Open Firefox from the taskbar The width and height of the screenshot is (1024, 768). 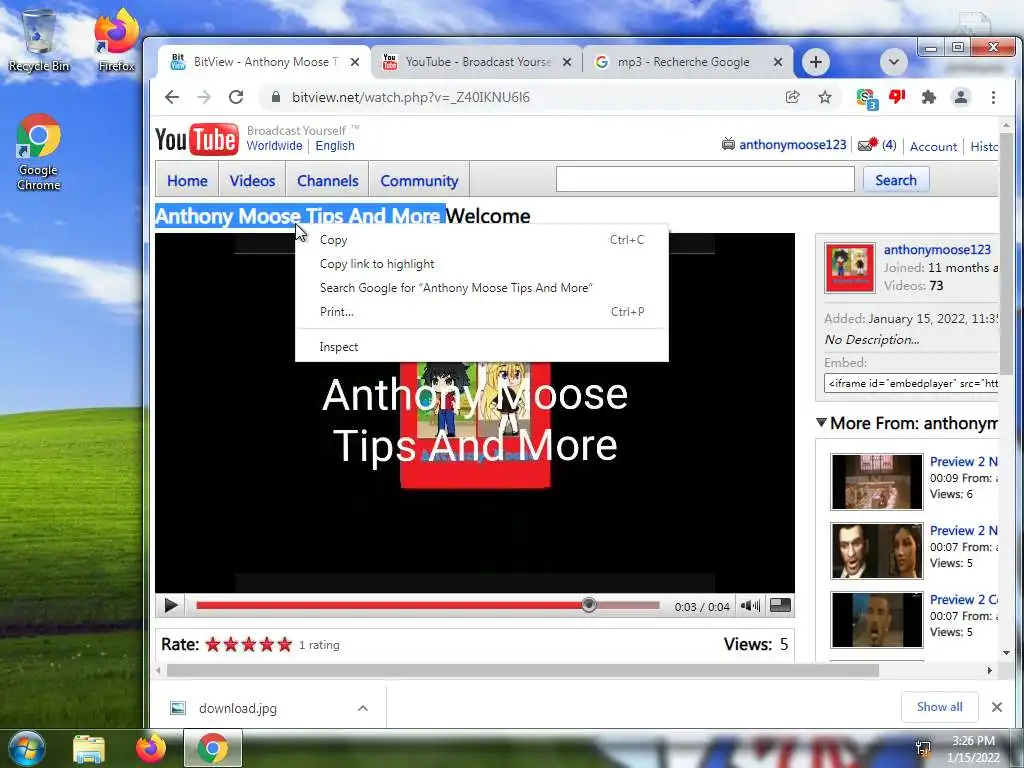tap(151, 748)
